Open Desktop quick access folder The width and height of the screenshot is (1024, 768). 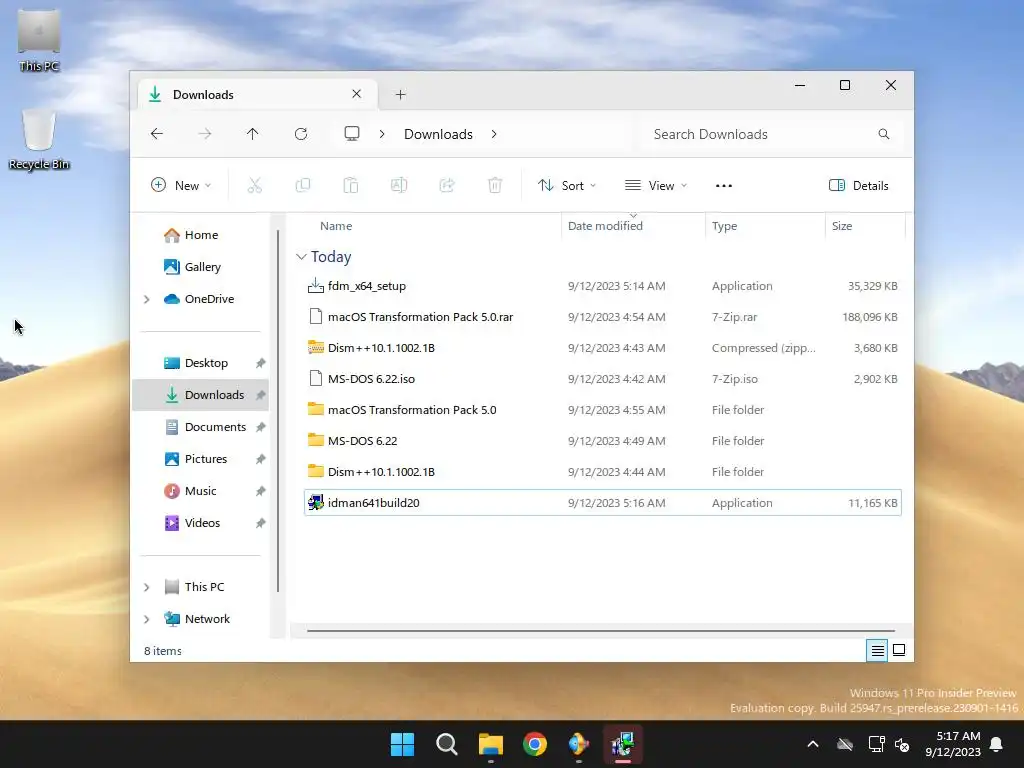tap(200, 363)
